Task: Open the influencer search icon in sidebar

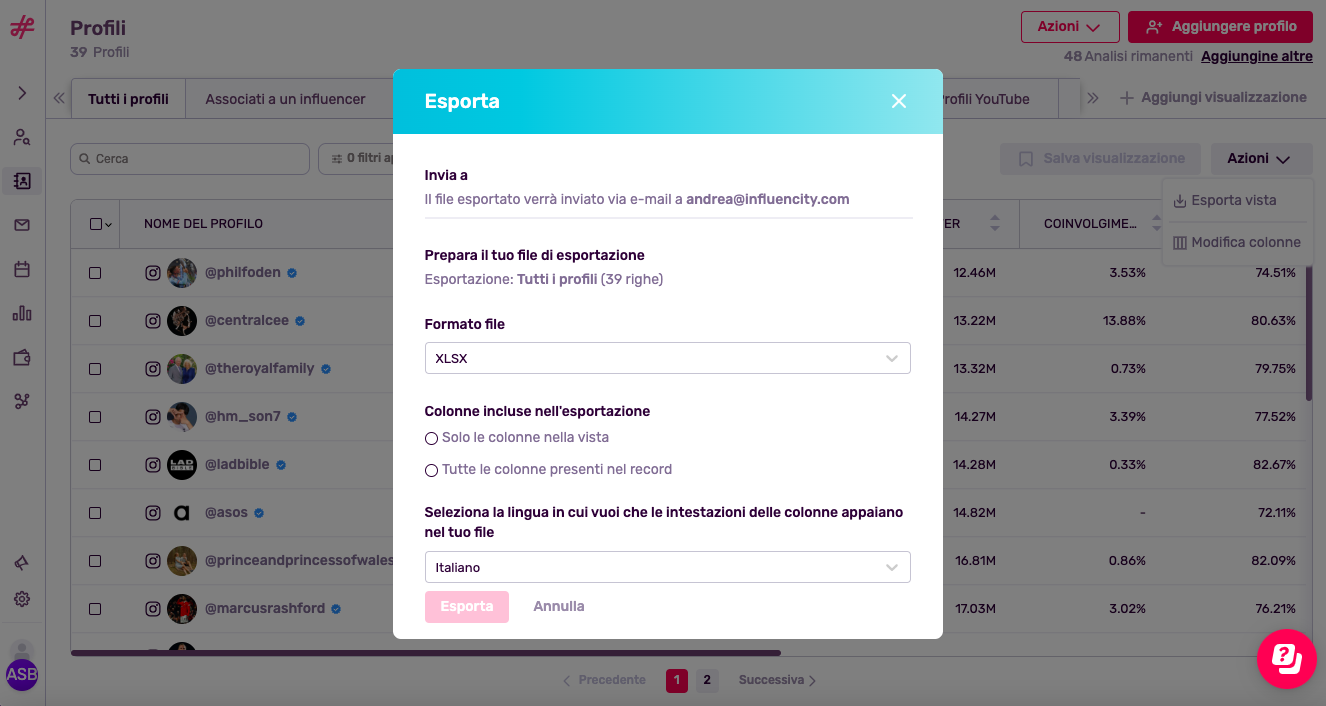Action: coord(22,137)
